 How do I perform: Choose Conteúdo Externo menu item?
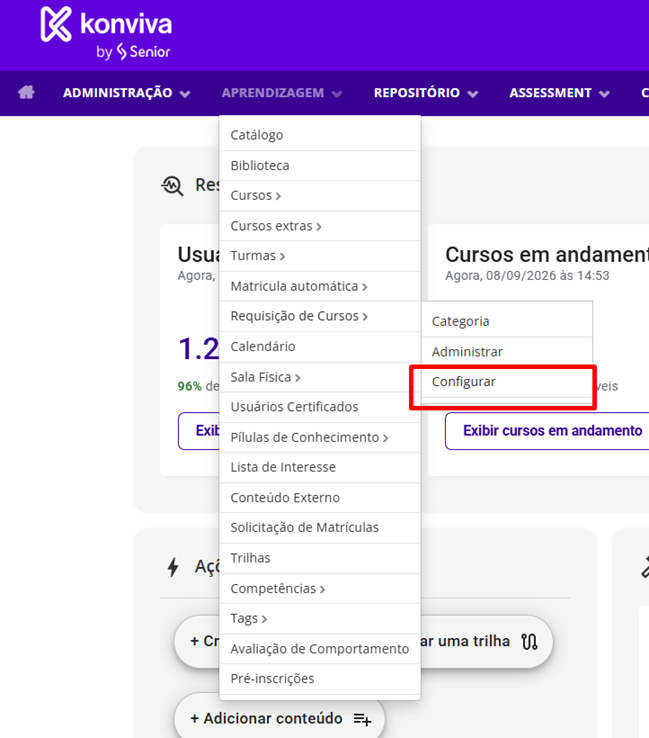click(320, 498)
